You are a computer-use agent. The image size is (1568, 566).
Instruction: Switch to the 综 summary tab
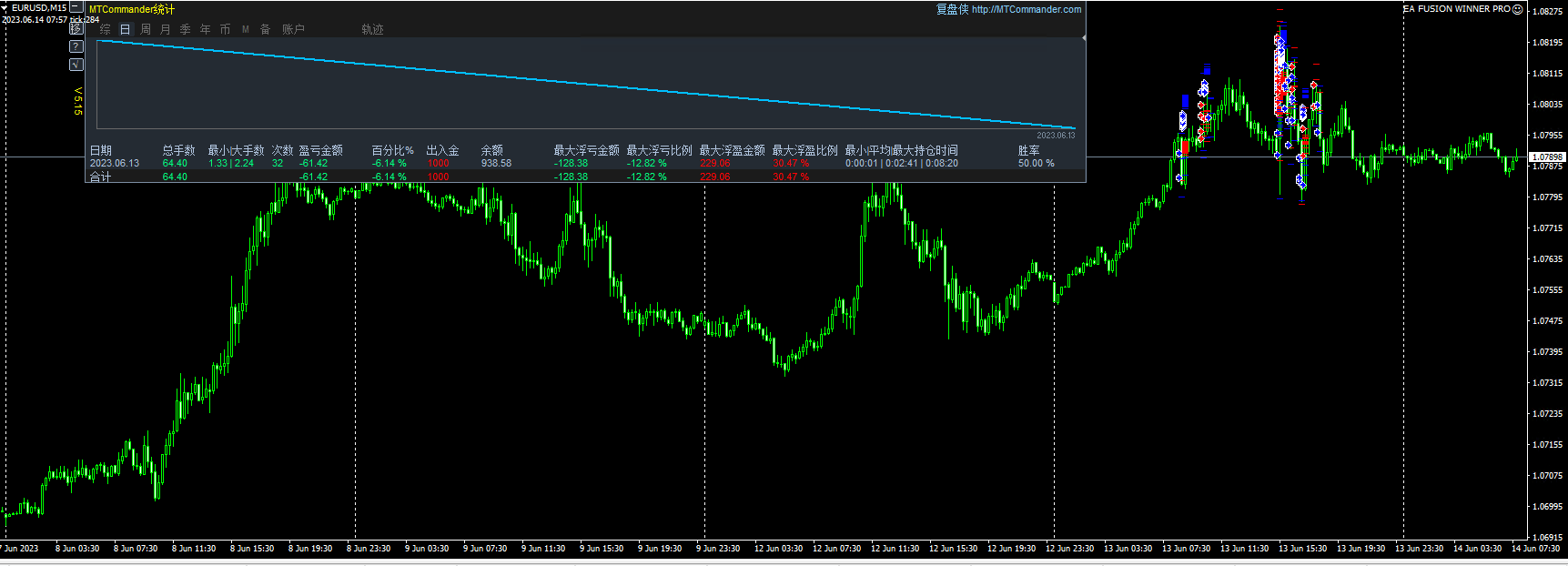click(106, 30)
